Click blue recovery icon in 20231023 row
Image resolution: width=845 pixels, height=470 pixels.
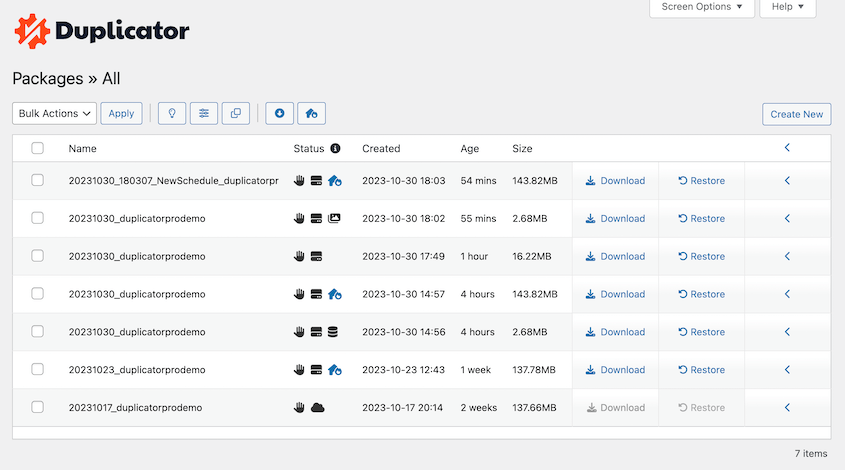pyautogui.click(x=335, y=370)
